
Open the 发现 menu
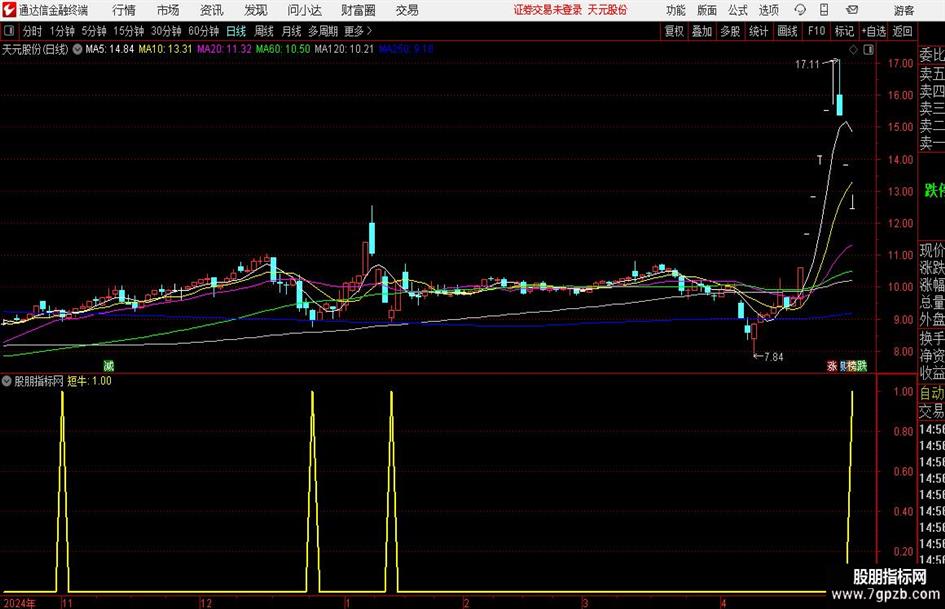(256, 10)
